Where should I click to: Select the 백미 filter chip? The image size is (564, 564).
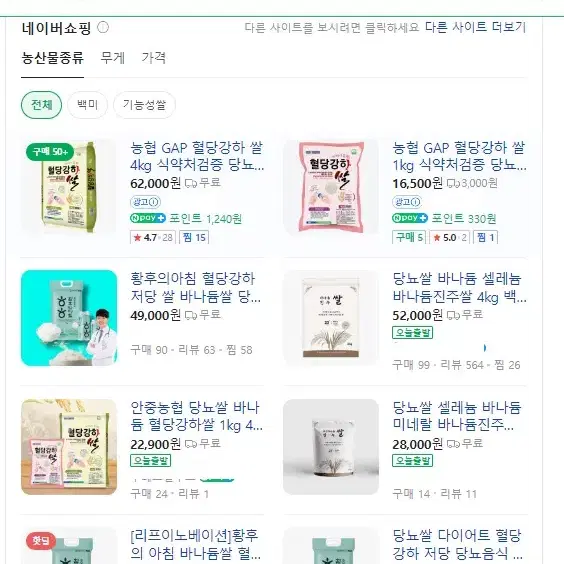coord(87,105)
